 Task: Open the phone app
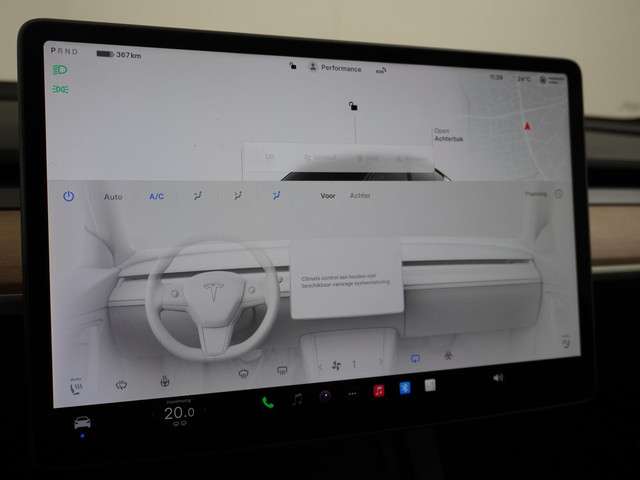click(268, 403)
